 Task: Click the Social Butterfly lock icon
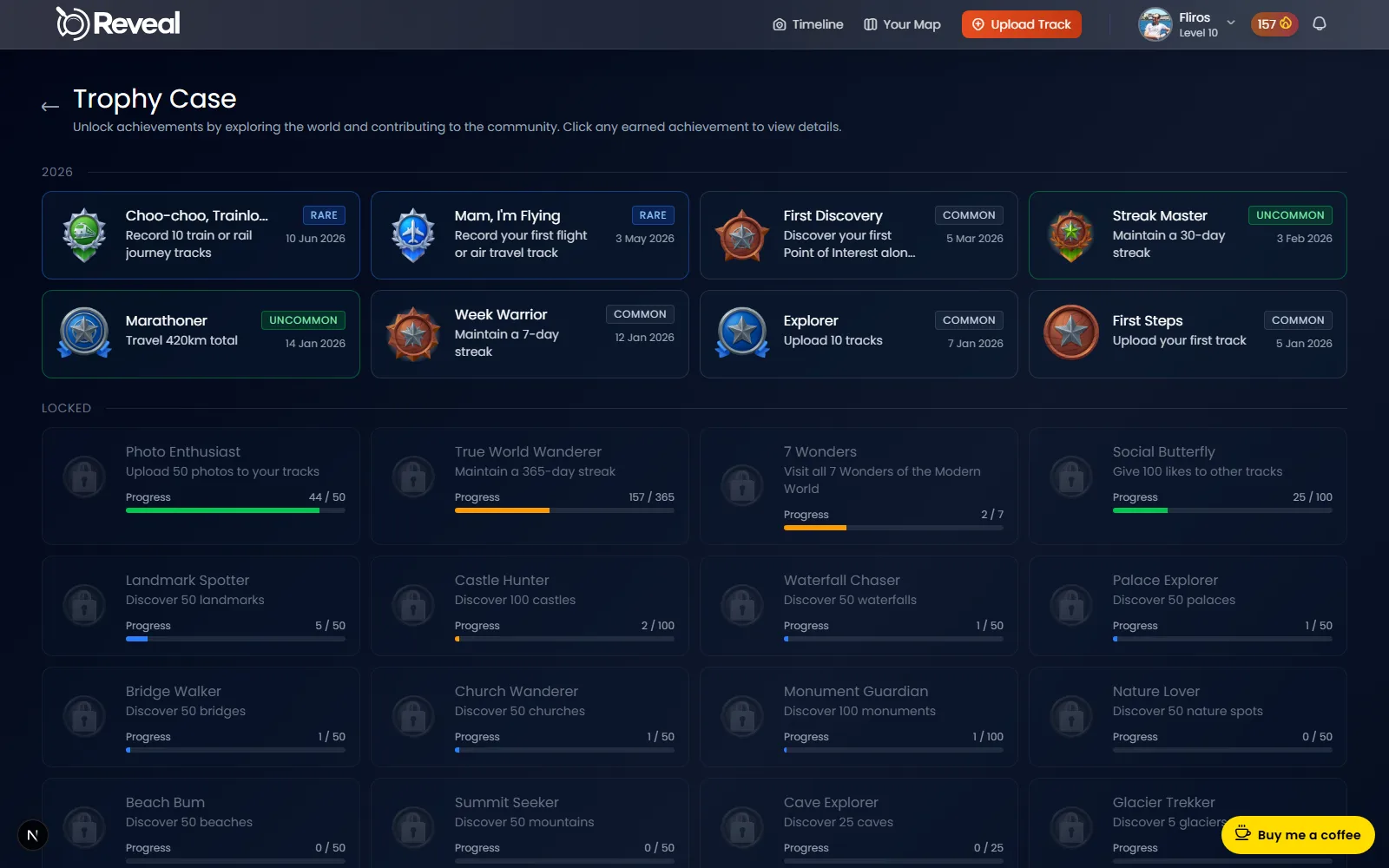click(x=1071, y=477)
